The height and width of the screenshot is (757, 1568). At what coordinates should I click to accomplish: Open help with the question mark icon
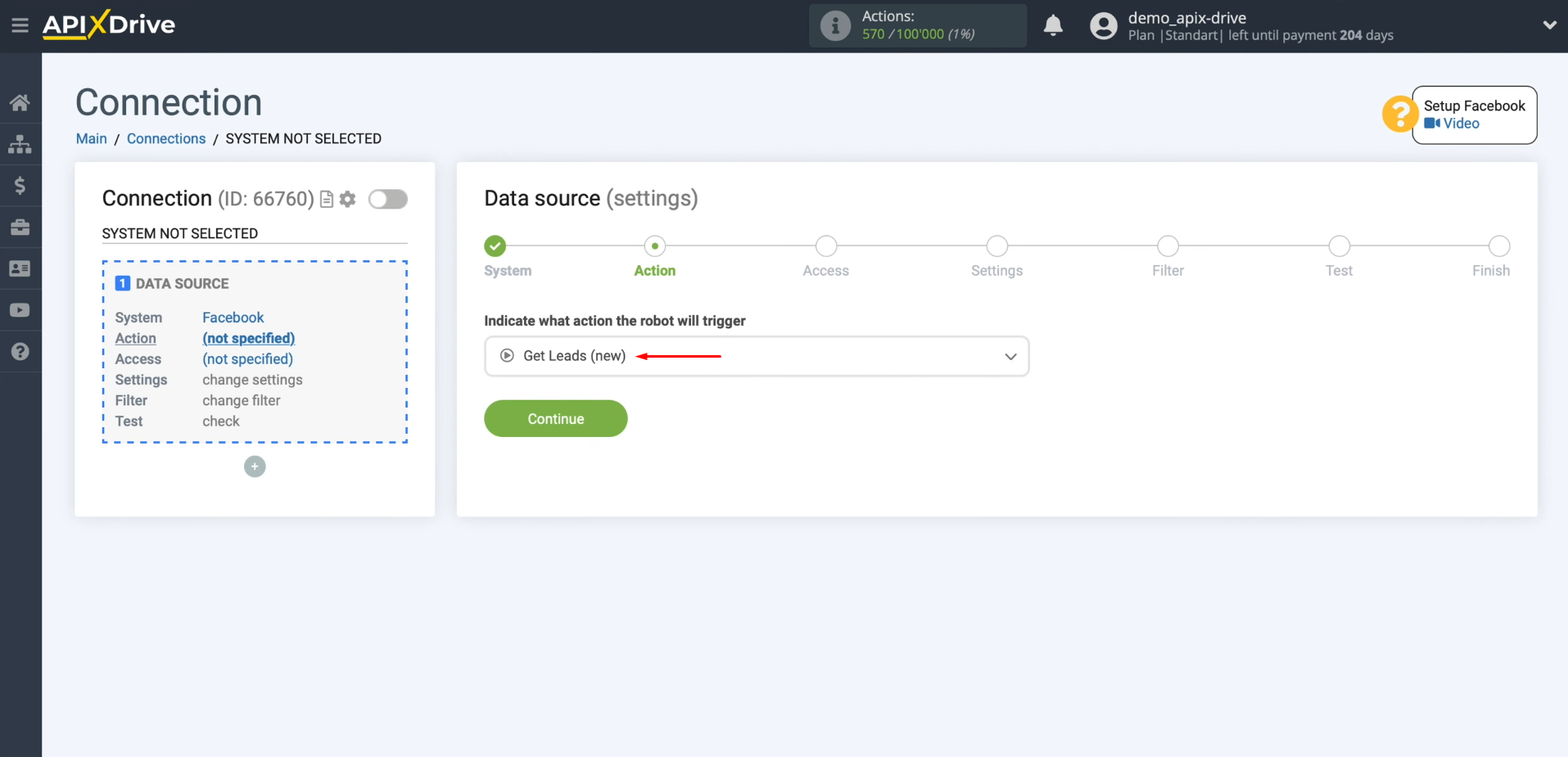pos(20,351)
